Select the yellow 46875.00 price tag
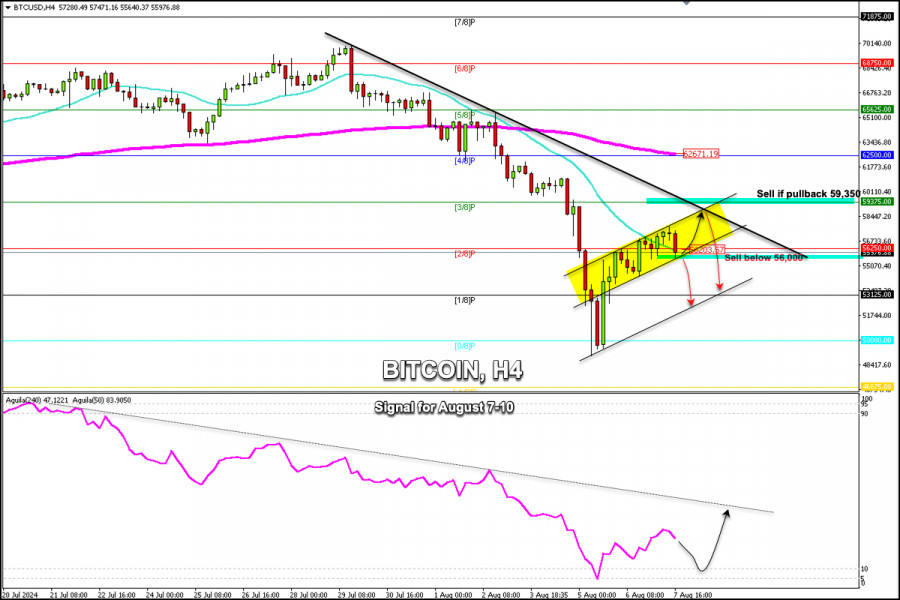The width and height of the screenshot is (900, 600). coord(876,387)
